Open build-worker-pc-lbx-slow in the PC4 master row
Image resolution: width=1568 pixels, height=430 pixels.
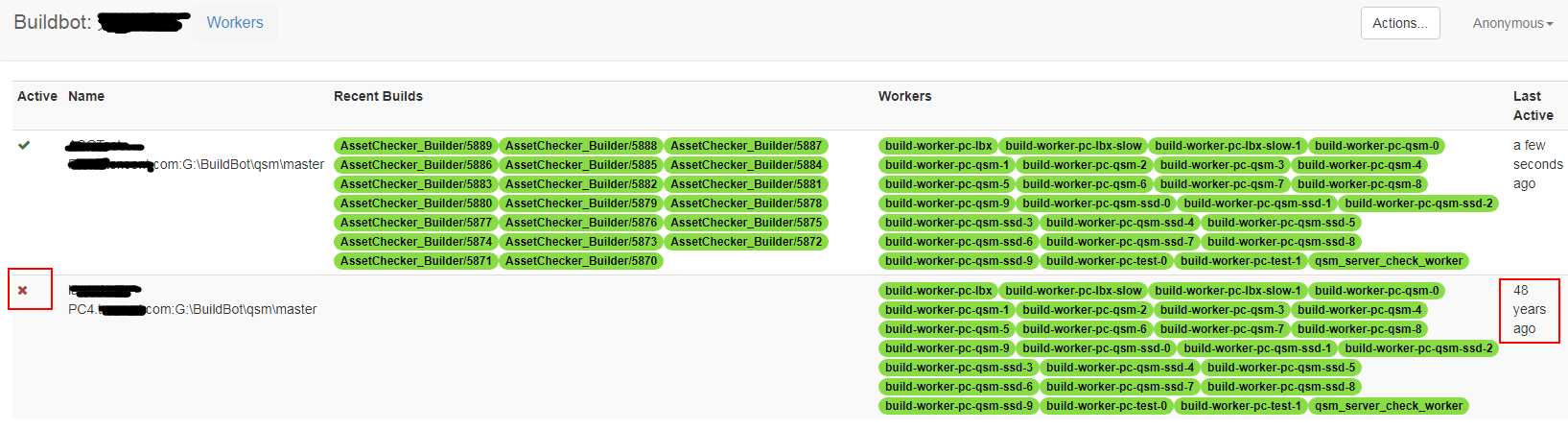(1073, 291)
